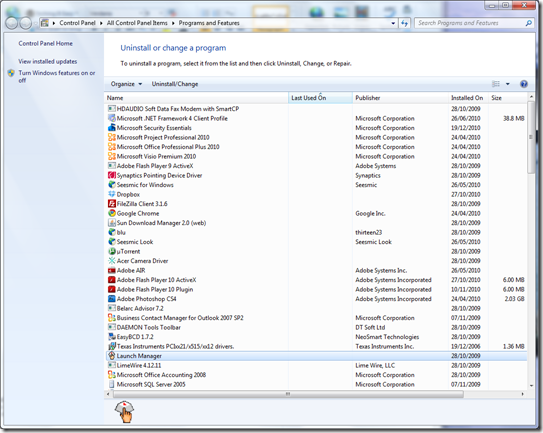Click the Adobe Flash Player 10 Plugin icon
The image size is (543, 433).
pyautogui.click(x=112, y=289)
